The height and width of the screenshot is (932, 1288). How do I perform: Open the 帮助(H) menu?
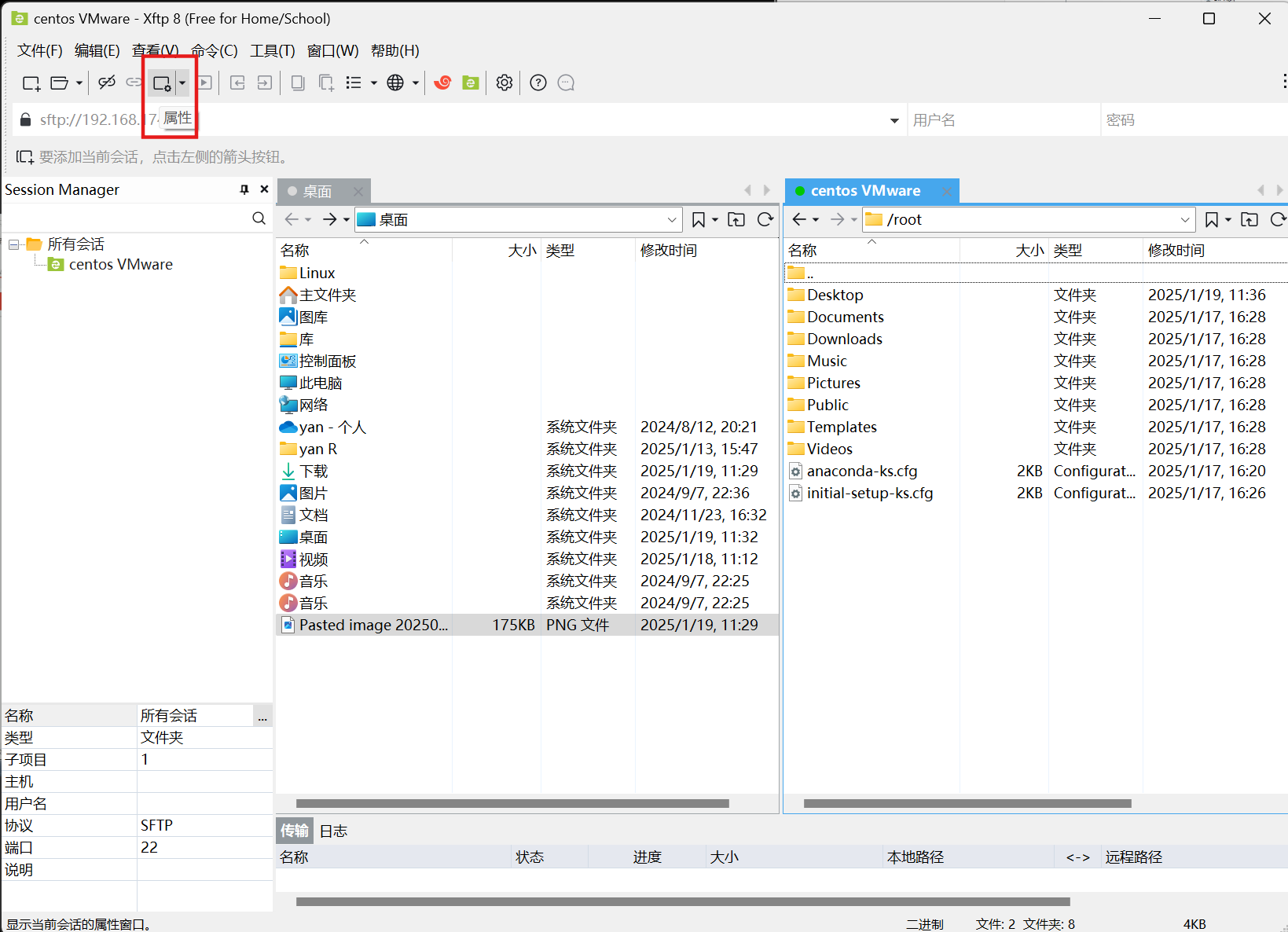[395, 50]
